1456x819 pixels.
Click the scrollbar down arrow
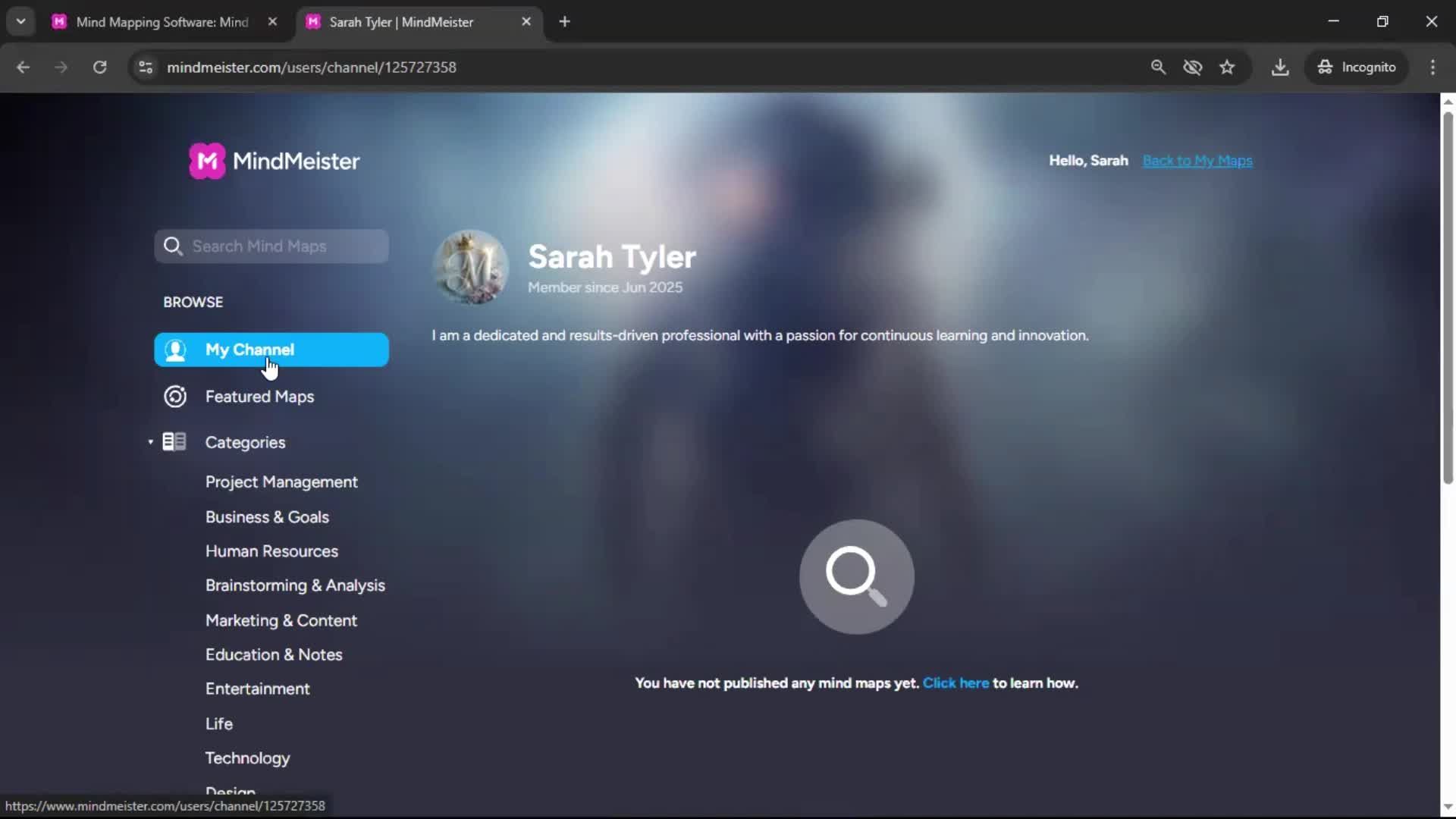tap(1448, 807)
